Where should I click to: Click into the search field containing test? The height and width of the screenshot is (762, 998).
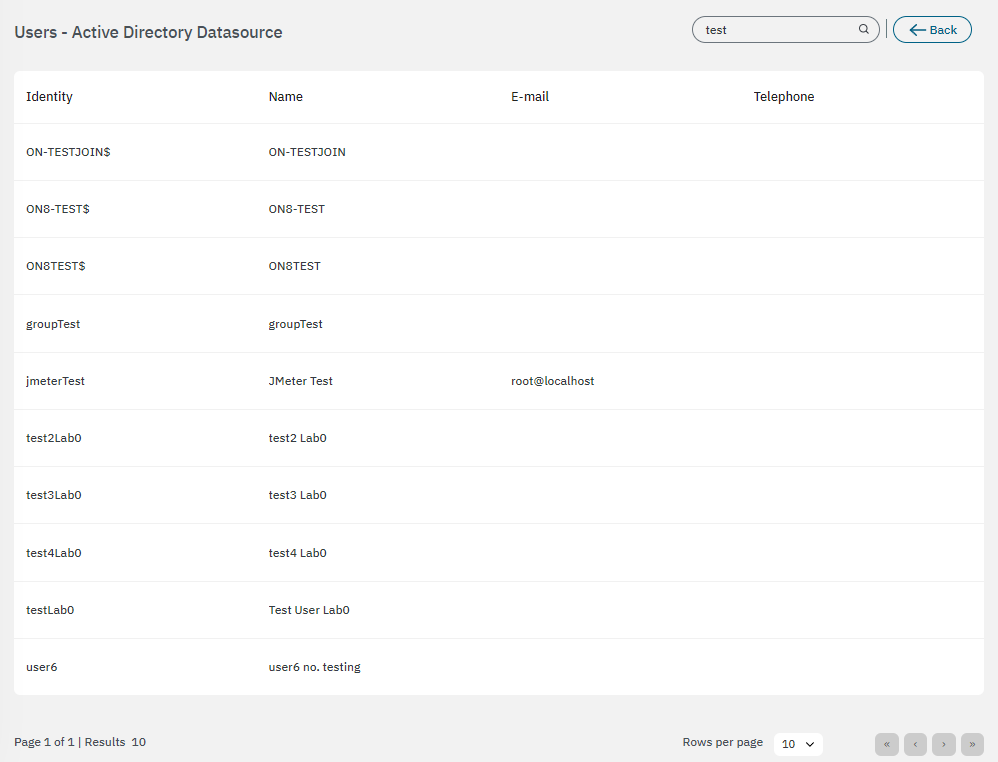[775, 30]
